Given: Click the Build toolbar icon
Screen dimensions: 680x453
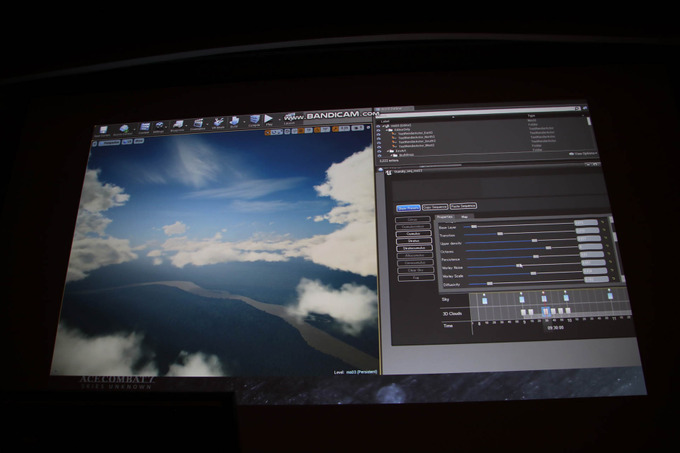Looking at the screenshot, I should click(x=234, y=121).
